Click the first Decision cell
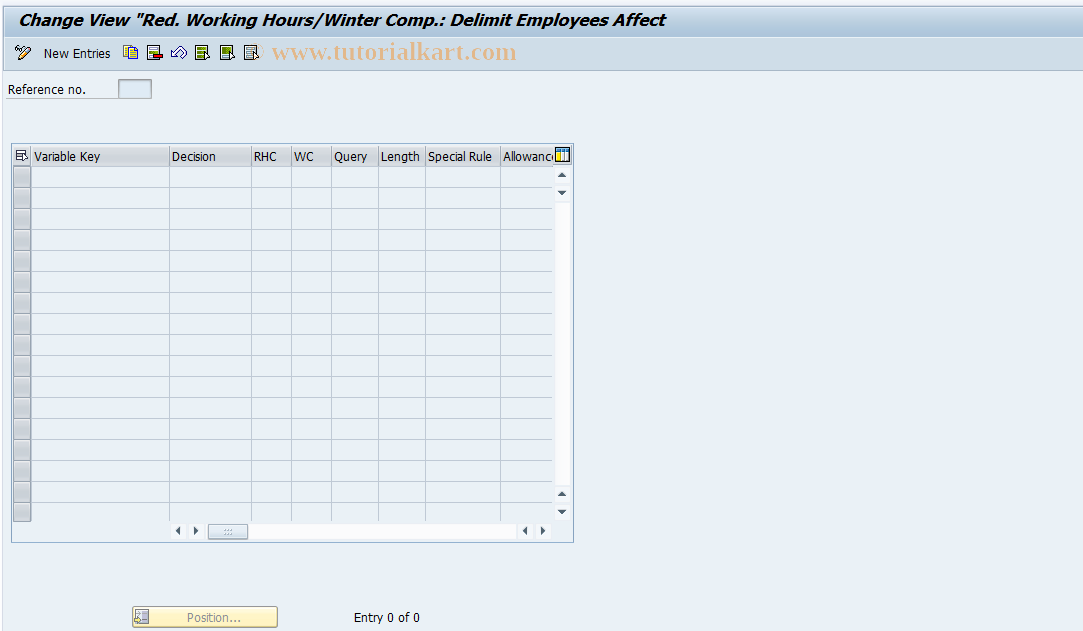 click(x=210, y=177)
